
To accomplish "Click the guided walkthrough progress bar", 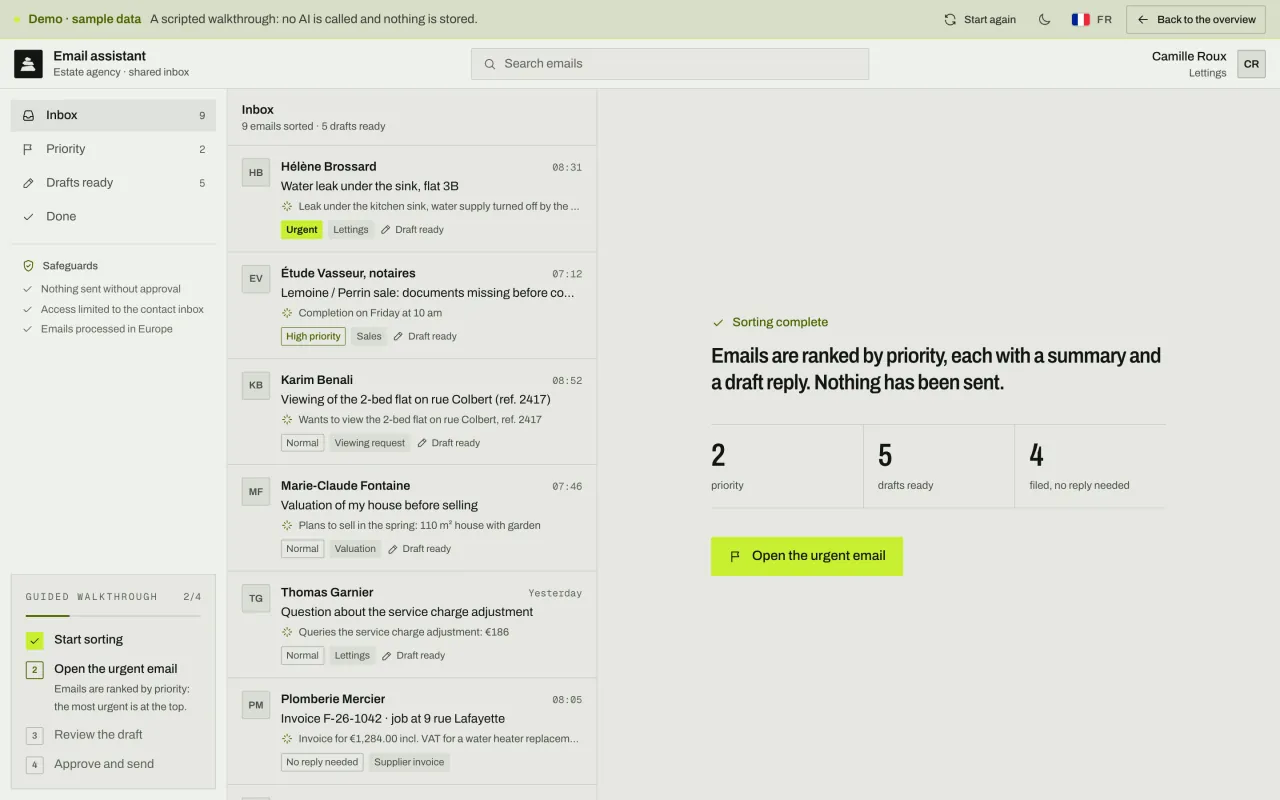I will [x=113, y=615].
